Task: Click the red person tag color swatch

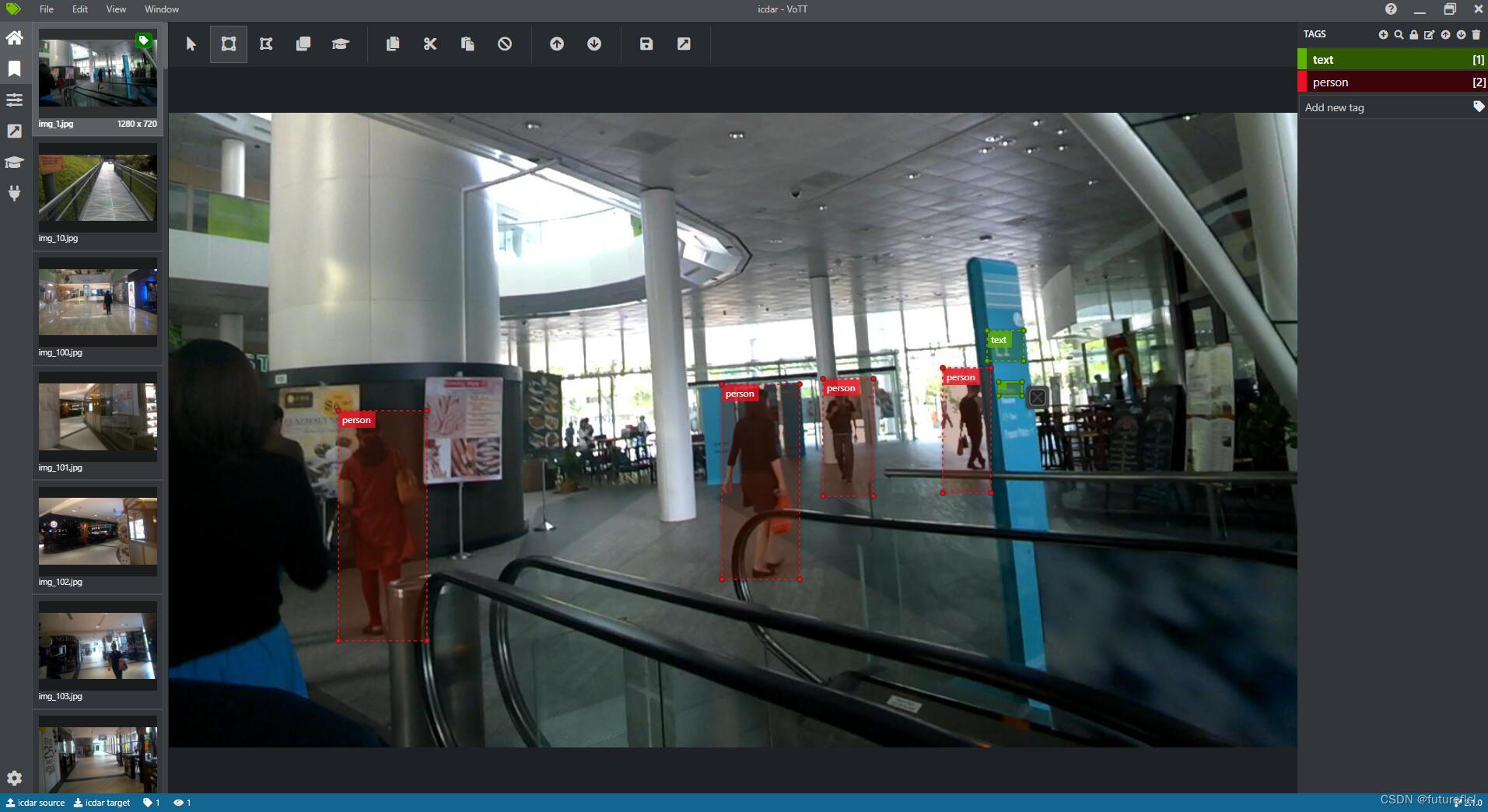Action: [1302, 82]
